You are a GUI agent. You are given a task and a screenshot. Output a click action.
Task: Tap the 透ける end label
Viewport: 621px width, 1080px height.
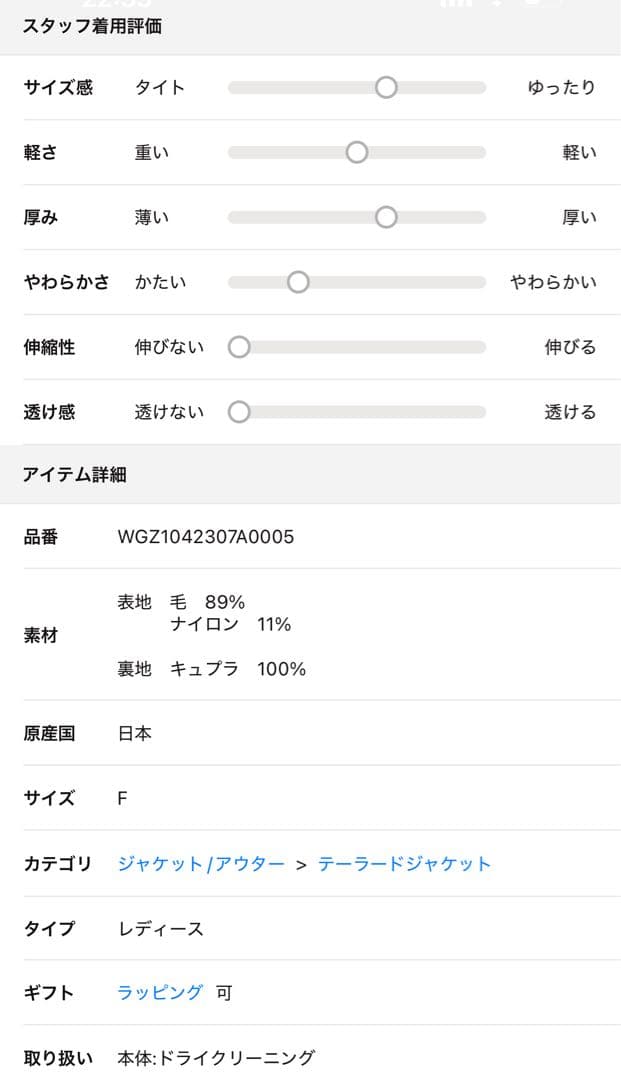(570, 412)
